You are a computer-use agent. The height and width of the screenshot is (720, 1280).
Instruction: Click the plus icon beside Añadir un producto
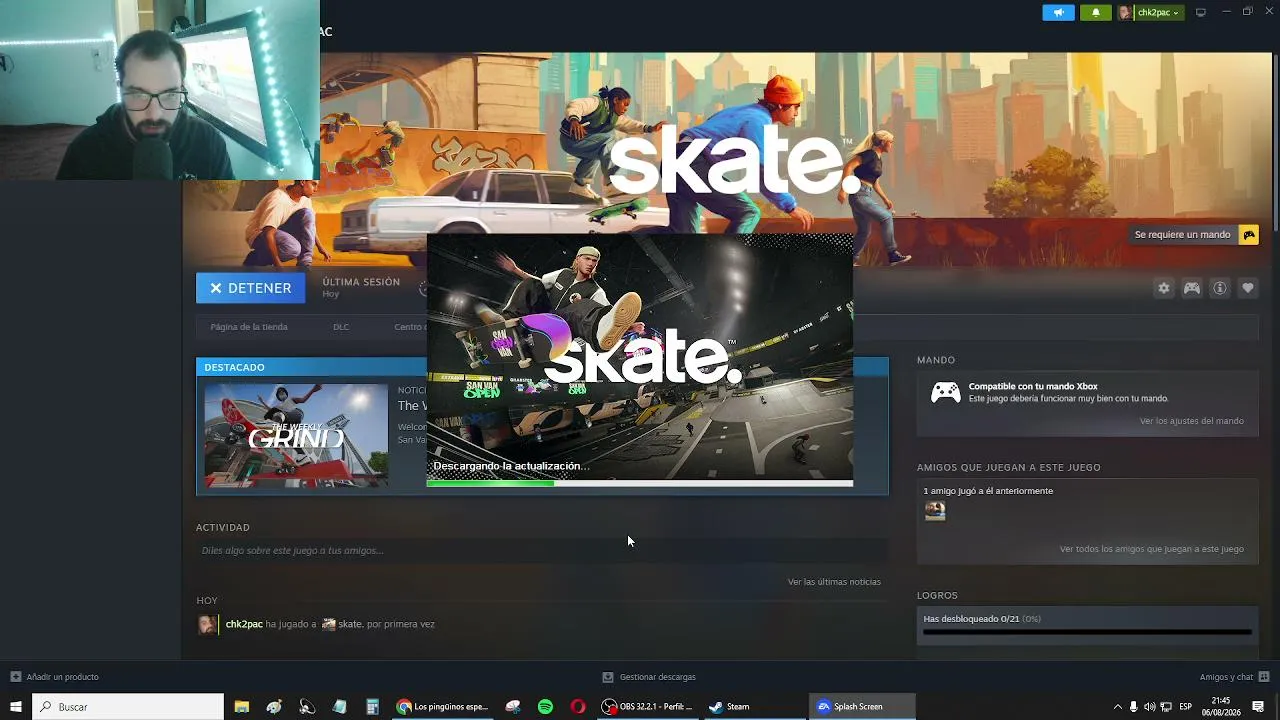tap(15, 677)
